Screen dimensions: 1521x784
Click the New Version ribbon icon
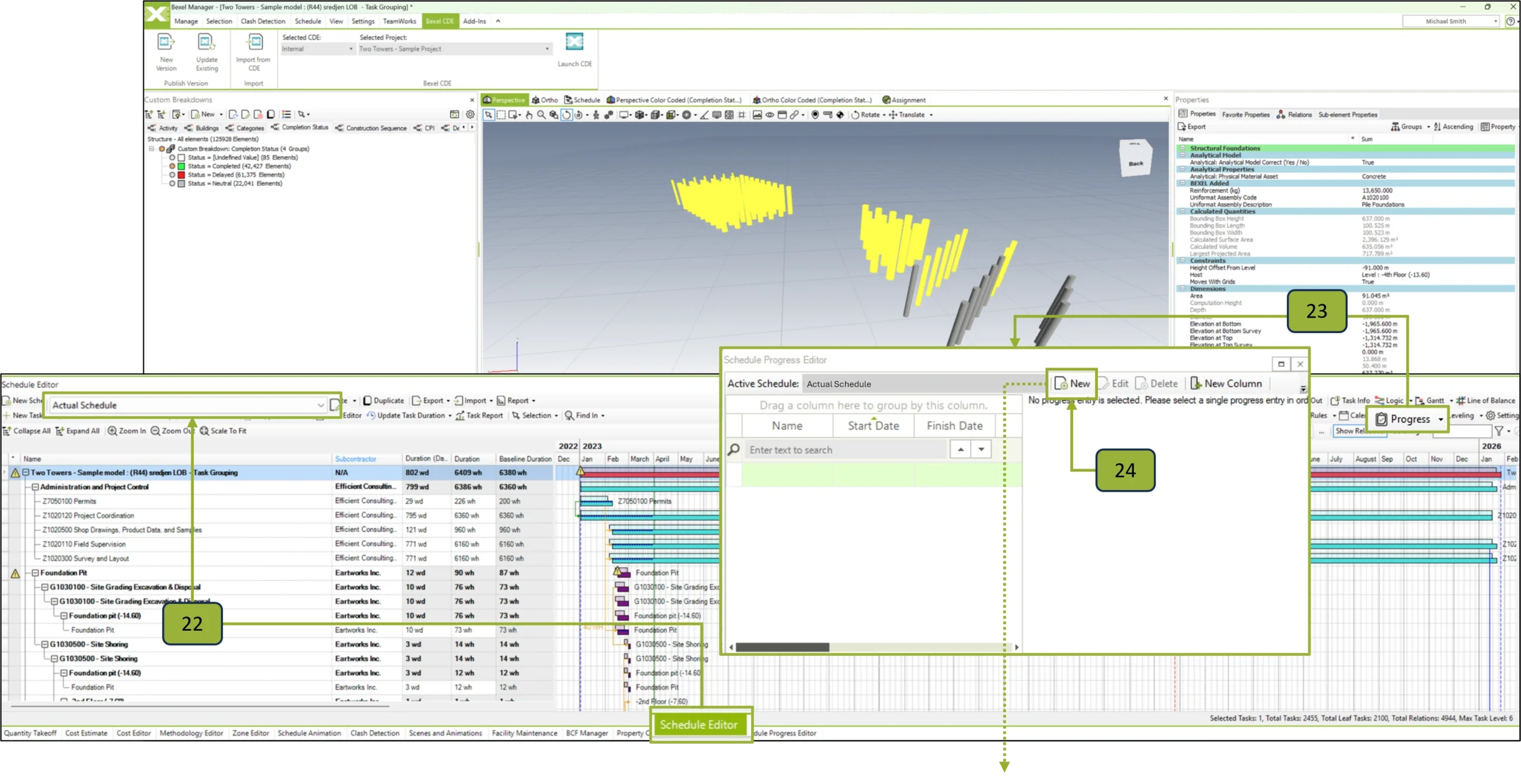[x=166, y=43]
